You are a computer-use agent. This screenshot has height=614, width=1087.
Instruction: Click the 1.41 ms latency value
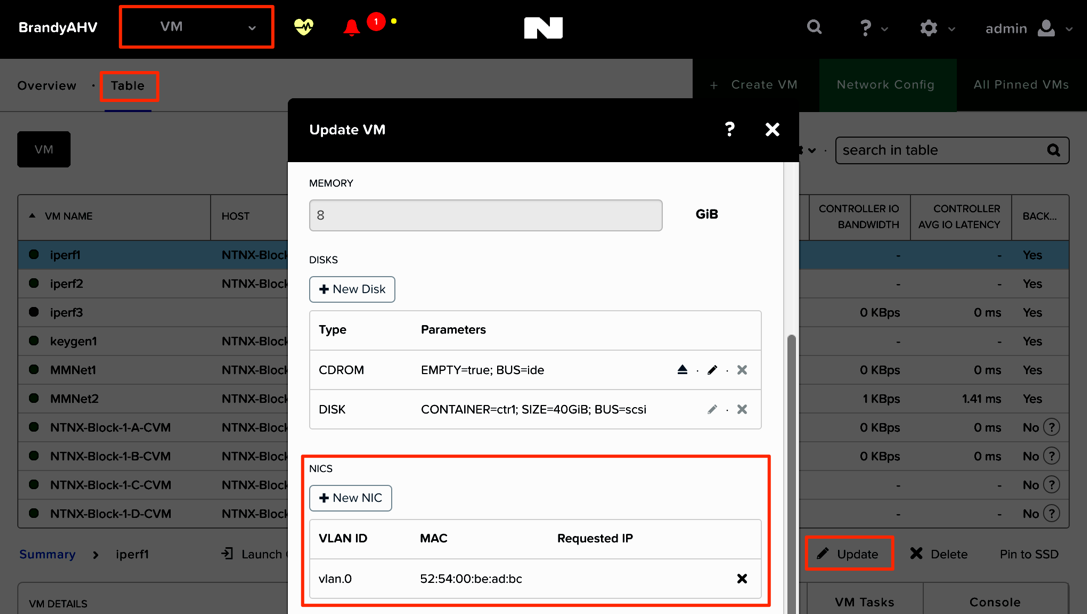coord(981,398)
